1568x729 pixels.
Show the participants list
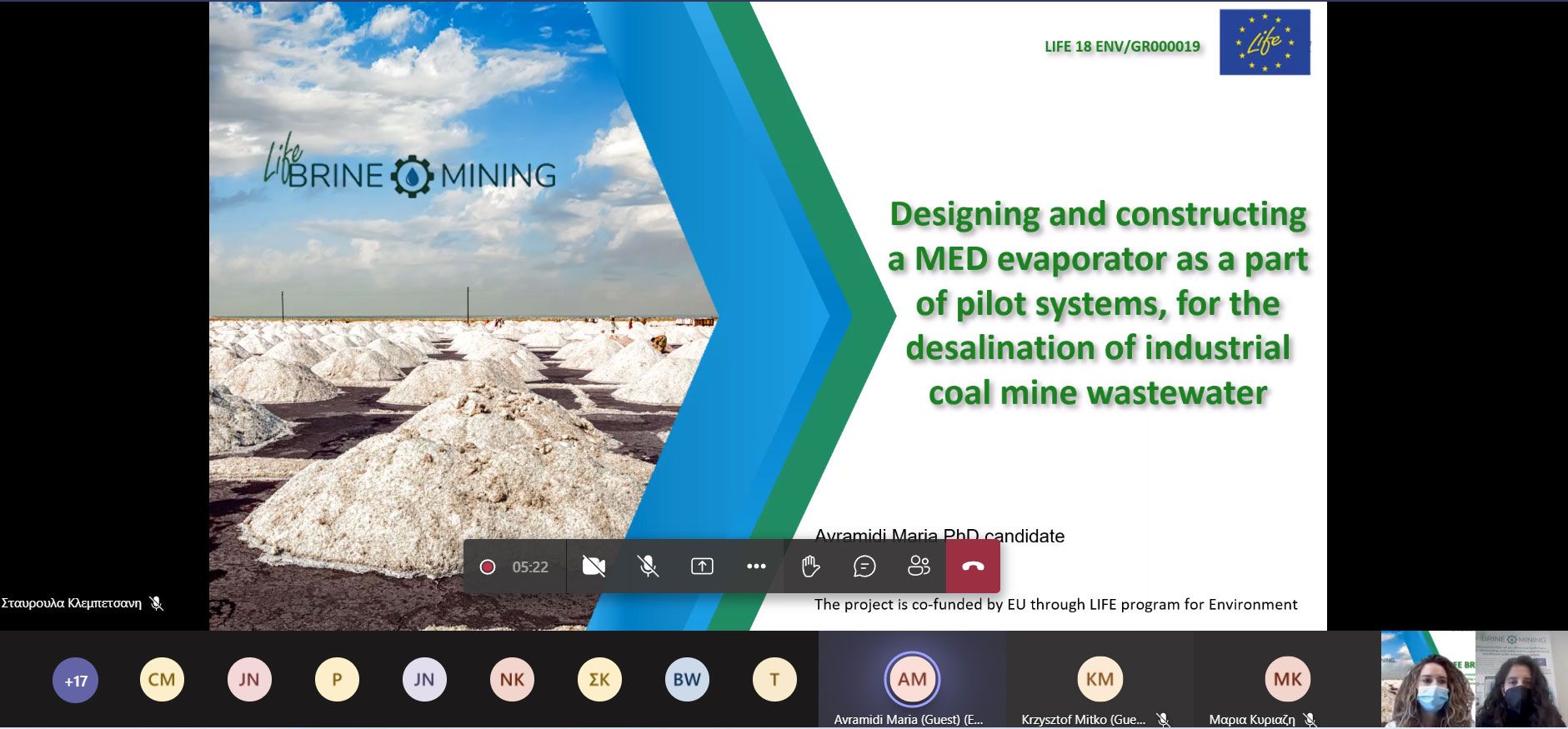[919, 567]
